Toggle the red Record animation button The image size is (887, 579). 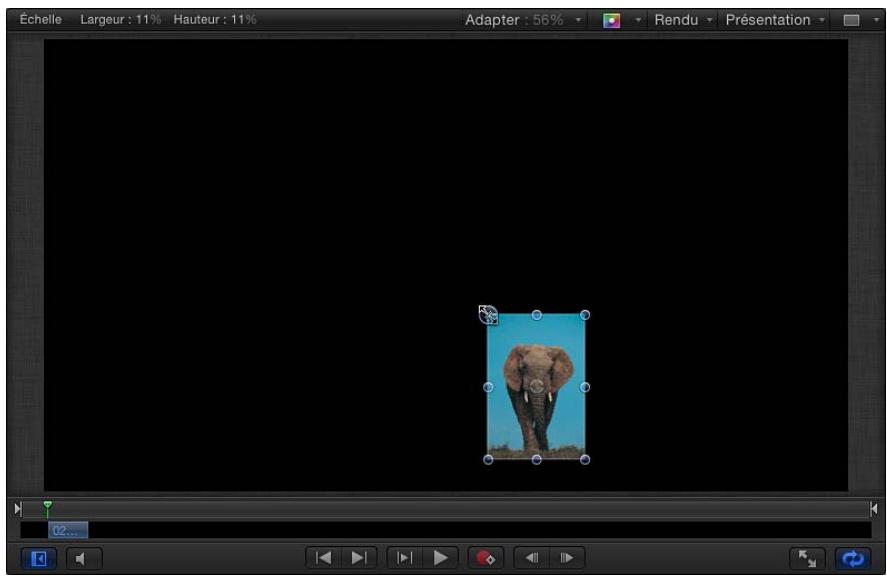(486, 558)
